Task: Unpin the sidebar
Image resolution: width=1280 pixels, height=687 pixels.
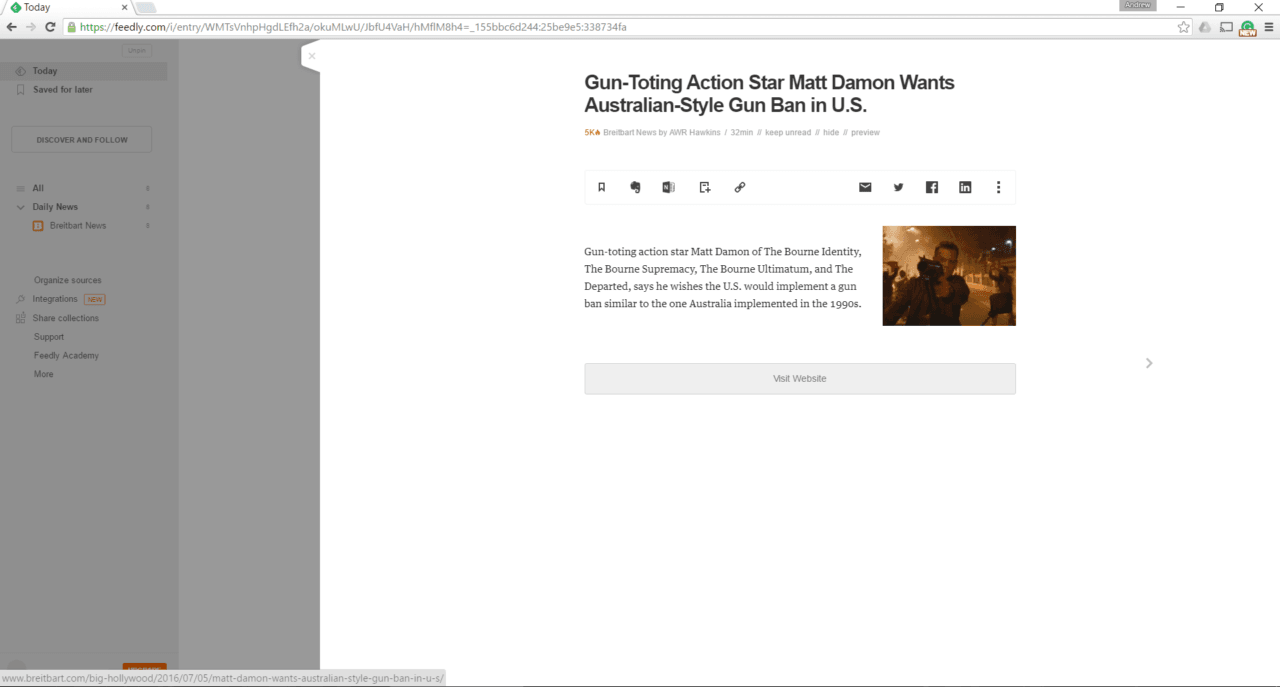Action: click(x=136, y=51)
